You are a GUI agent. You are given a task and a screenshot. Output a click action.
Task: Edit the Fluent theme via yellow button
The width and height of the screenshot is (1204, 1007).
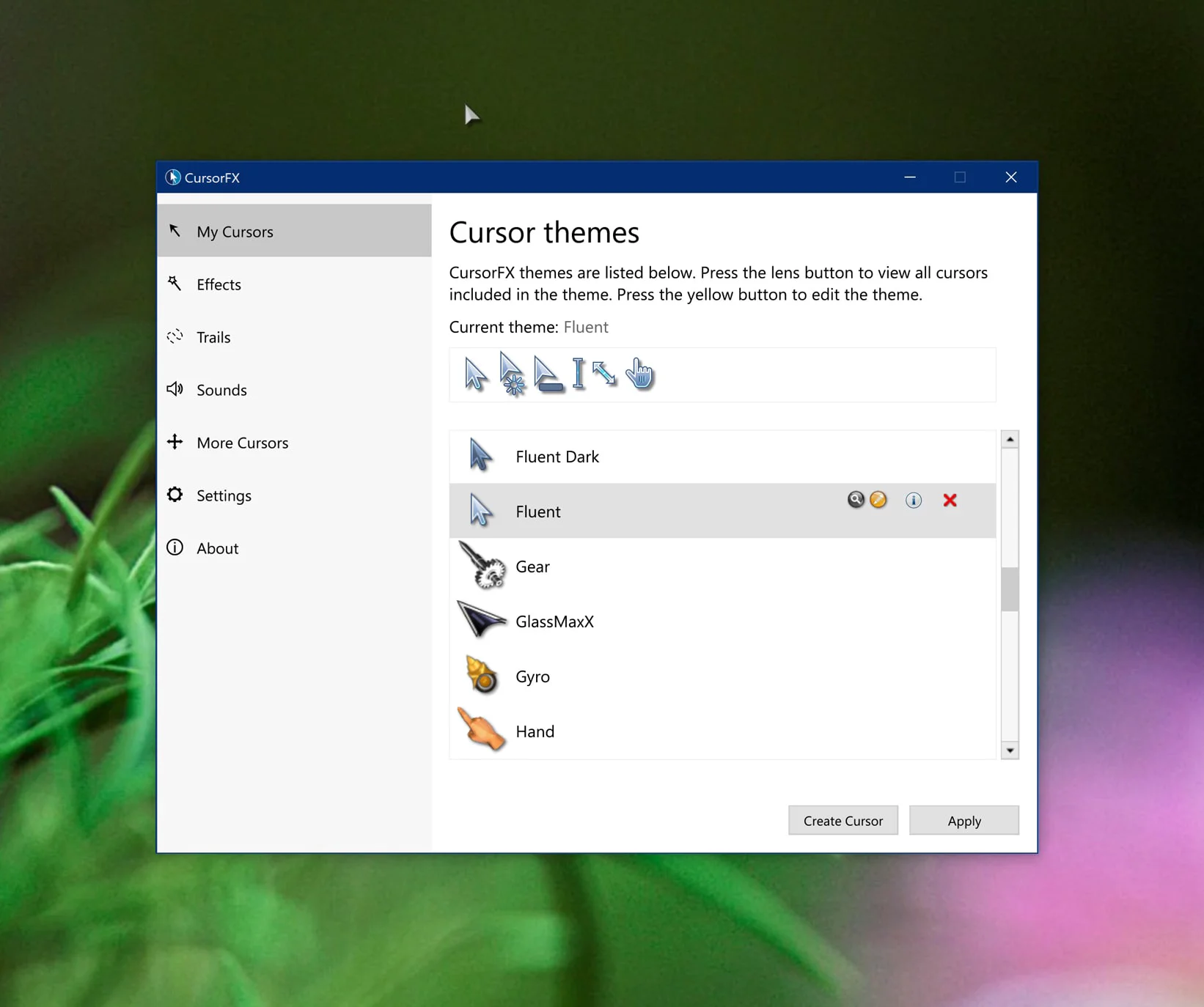coord(878,499)
